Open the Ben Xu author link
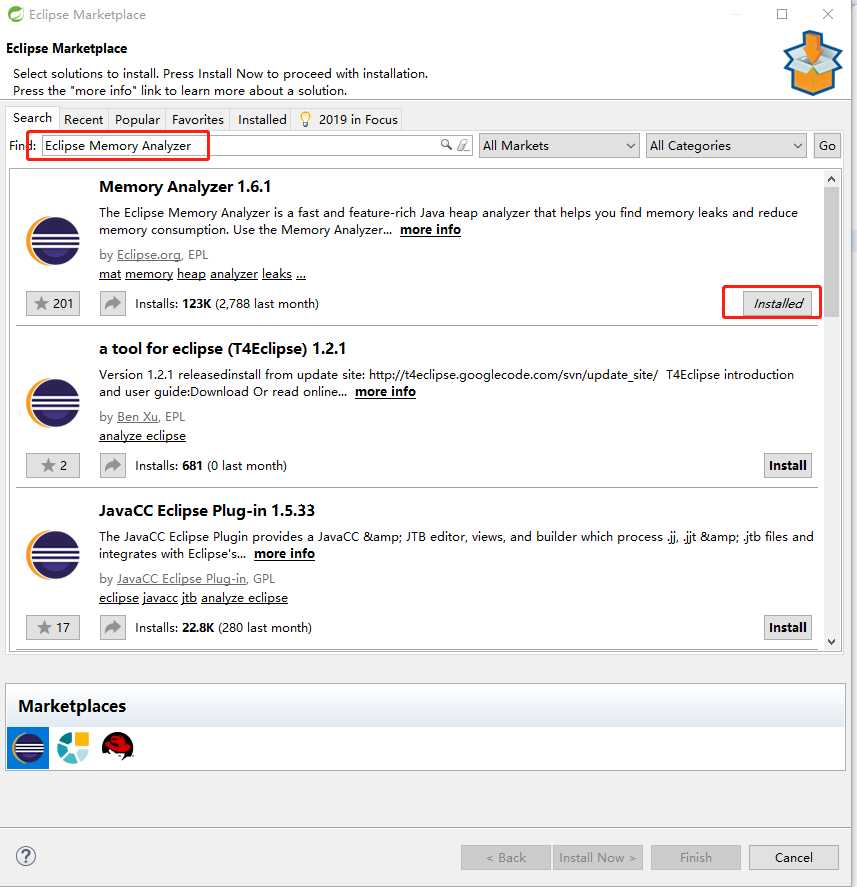 coord(137,416)
